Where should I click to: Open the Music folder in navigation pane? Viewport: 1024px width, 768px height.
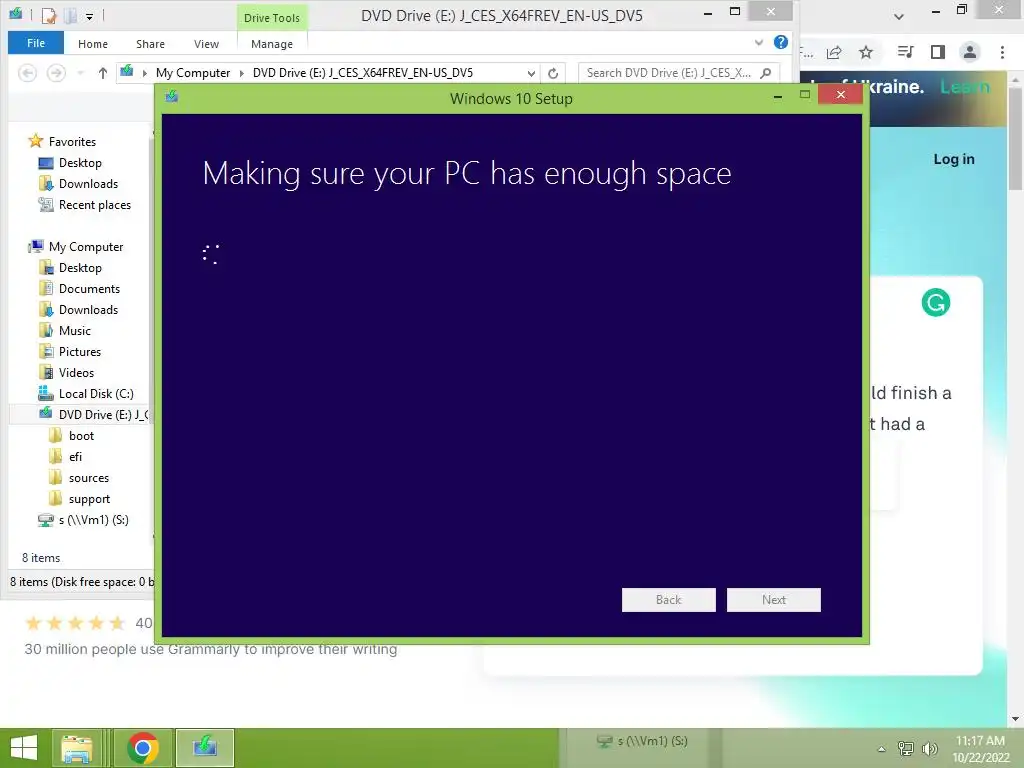click(x=74, y=330)
